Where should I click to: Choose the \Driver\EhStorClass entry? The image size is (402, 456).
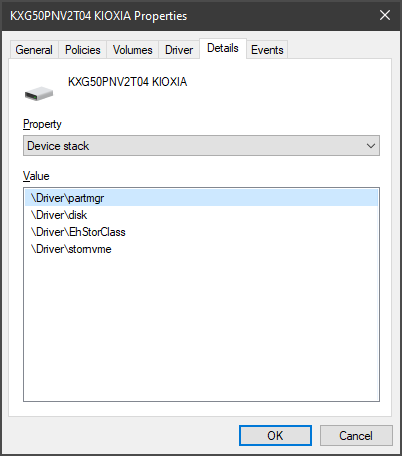point(201,232)
